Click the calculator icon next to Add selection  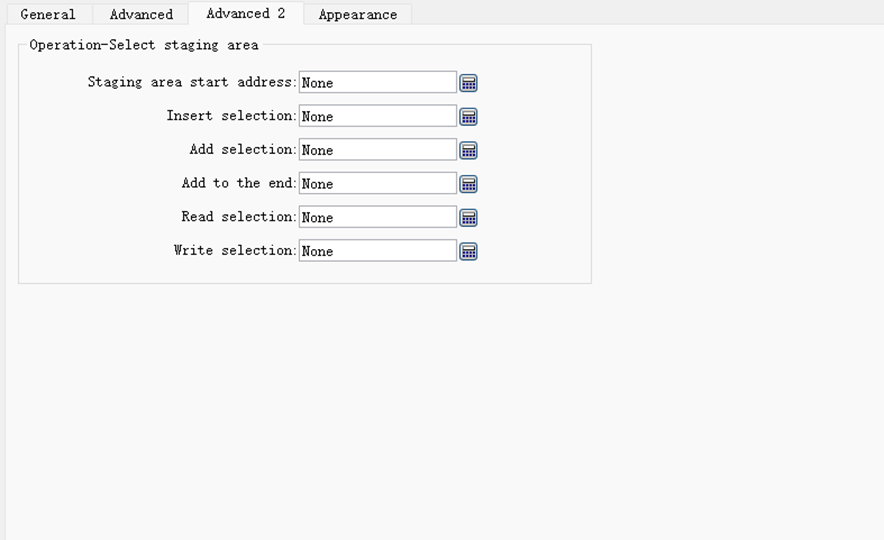pos(468,150)
